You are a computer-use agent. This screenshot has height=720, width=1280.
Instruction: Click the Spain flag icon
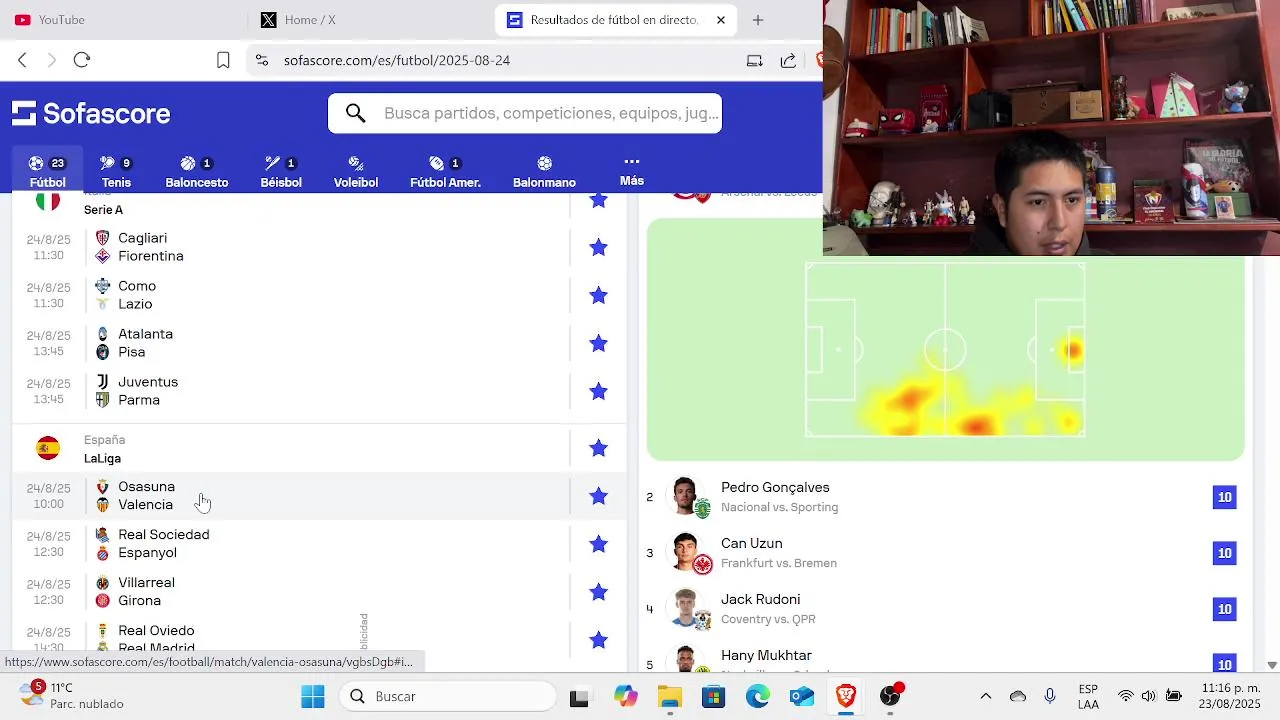point(47,448)
